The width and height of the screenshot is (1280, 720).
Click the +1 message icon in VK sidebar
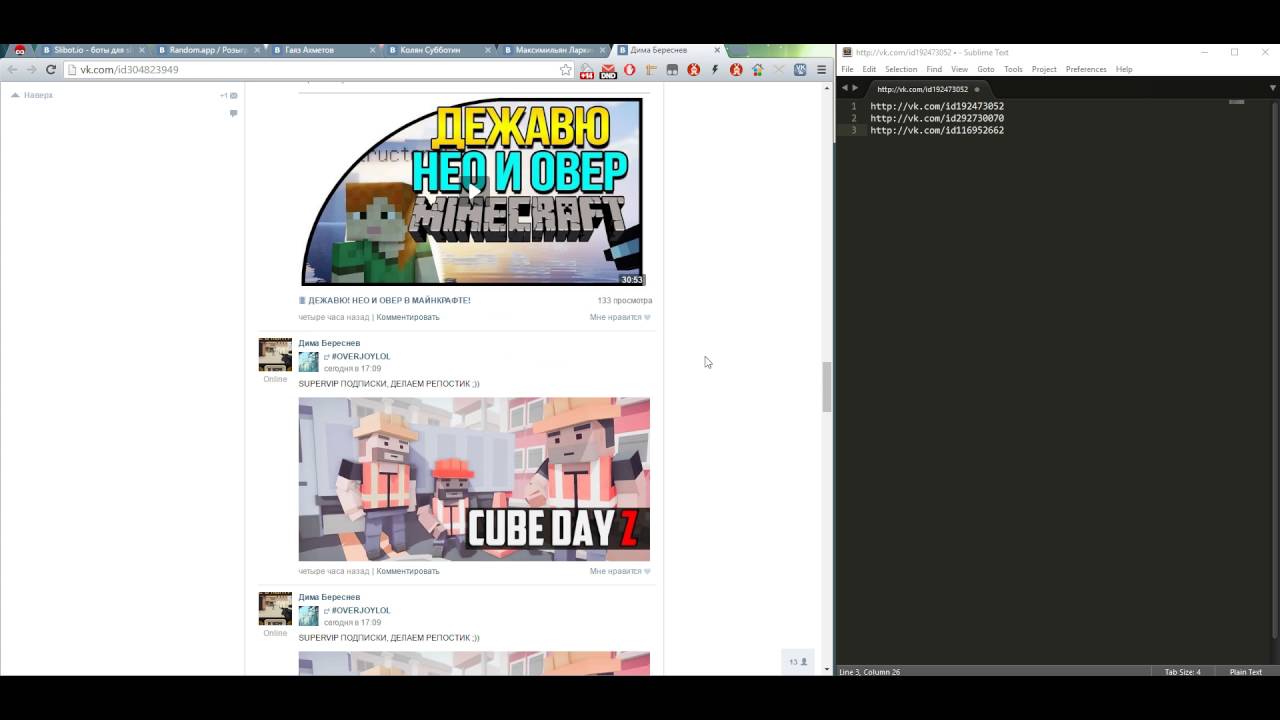tap(229, 96)
